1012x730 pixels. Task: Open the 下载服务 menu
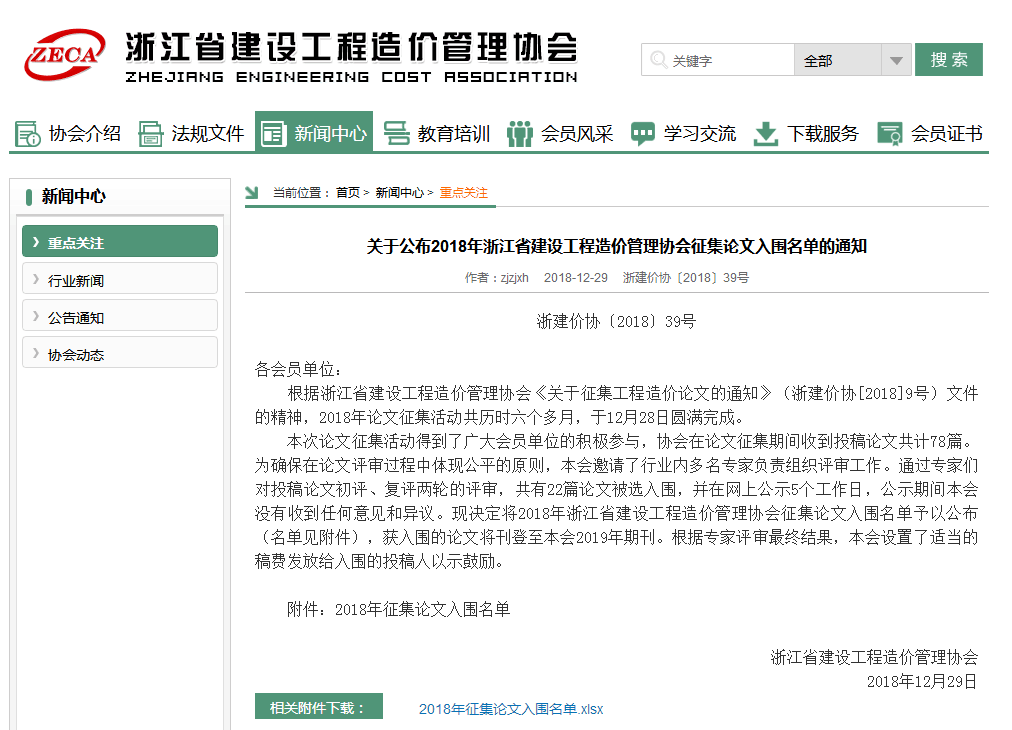coord(806,134)
